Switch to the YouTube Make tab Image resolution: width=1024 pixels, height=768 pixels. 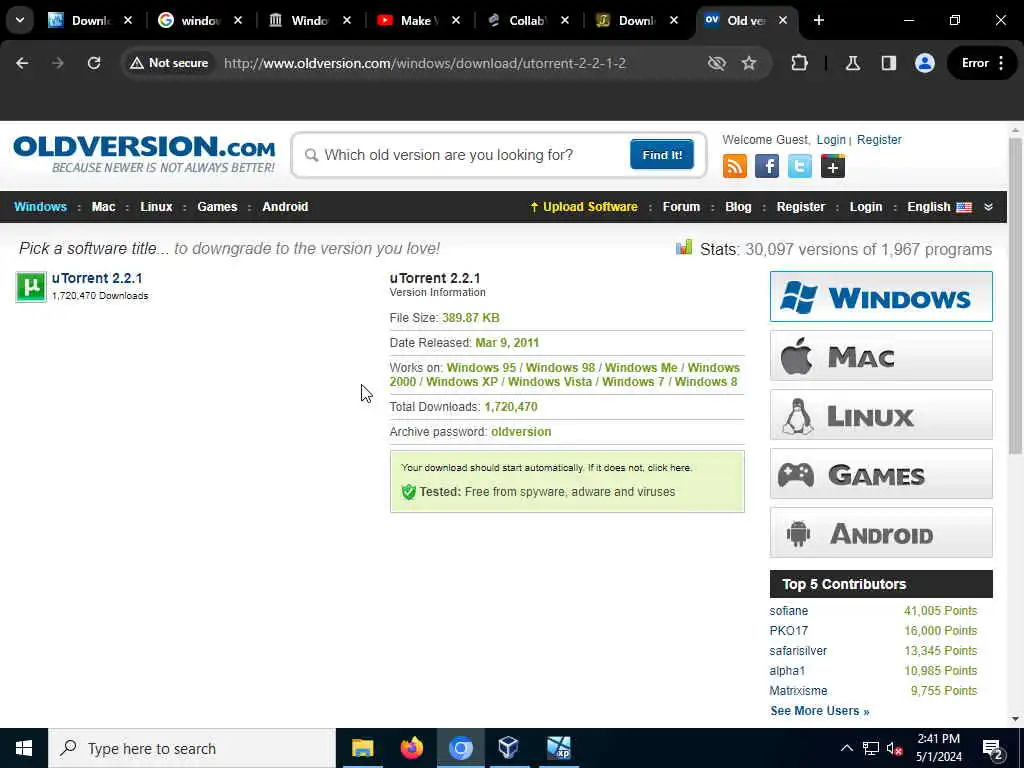click(x=416, y=21)
